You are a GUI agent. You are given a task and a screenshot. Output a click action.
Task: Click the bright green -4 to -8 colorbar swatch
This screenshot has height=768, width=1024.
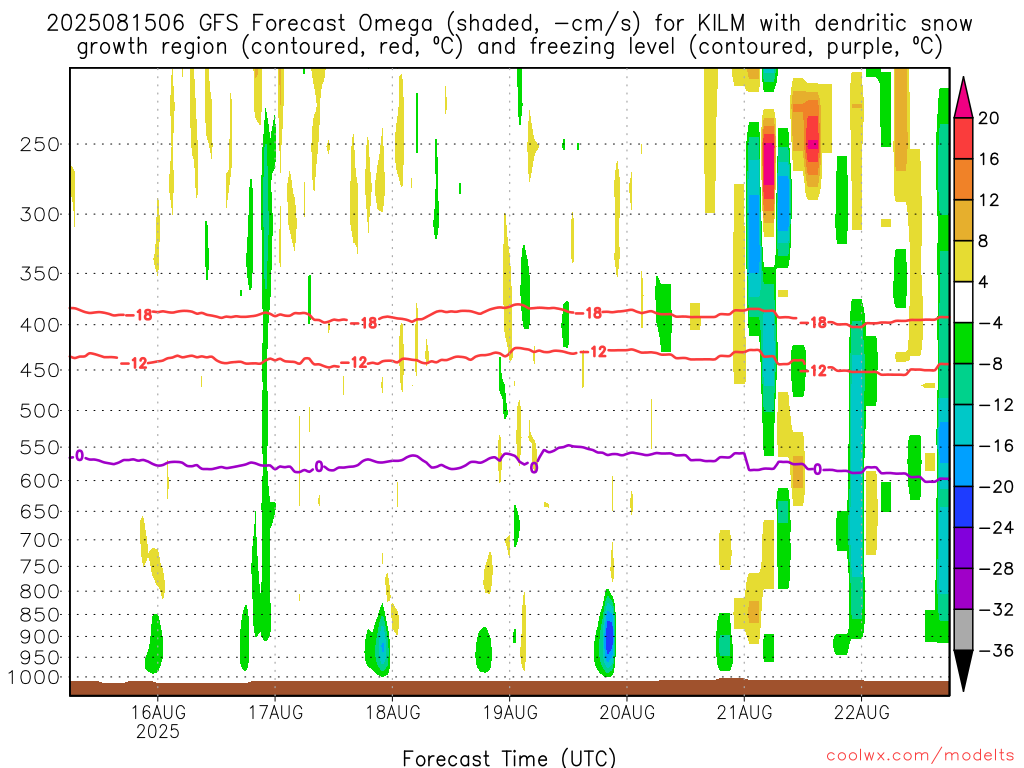tap(963, 343)
